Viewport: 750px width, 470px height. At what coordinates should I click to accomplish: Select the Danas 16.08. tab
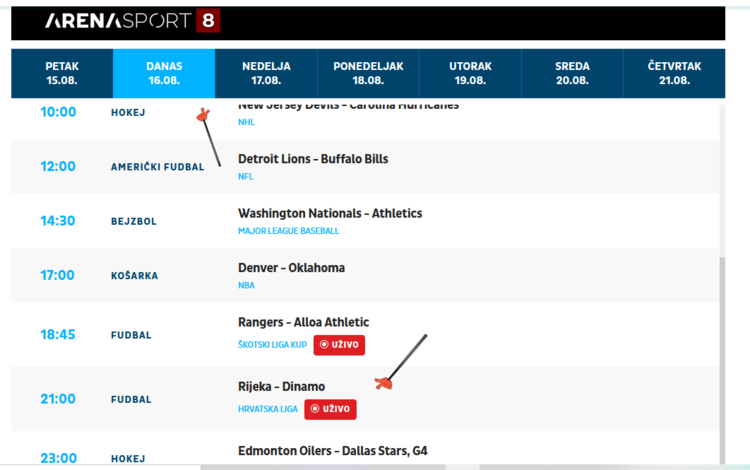[x=164, y=73]
